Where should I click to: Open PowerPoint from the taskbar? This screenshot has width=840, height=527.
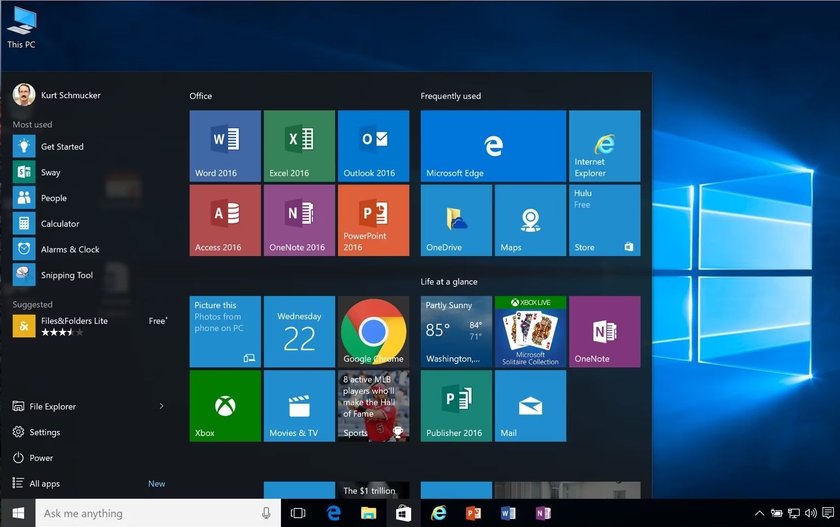[x=473, y=513]
